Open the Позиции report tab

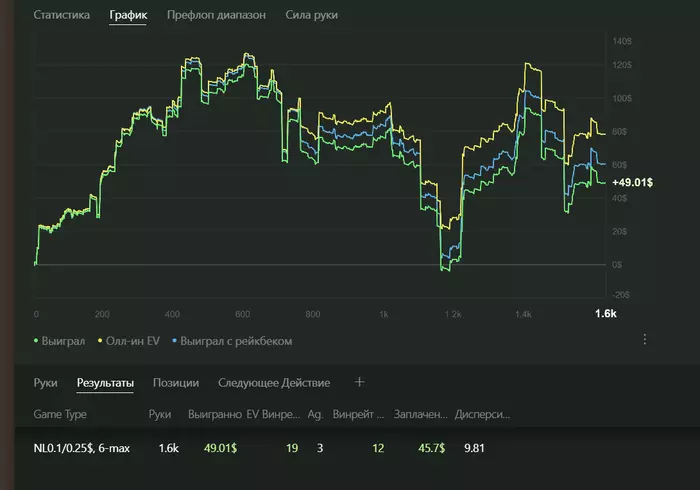(x=175, y=382)
